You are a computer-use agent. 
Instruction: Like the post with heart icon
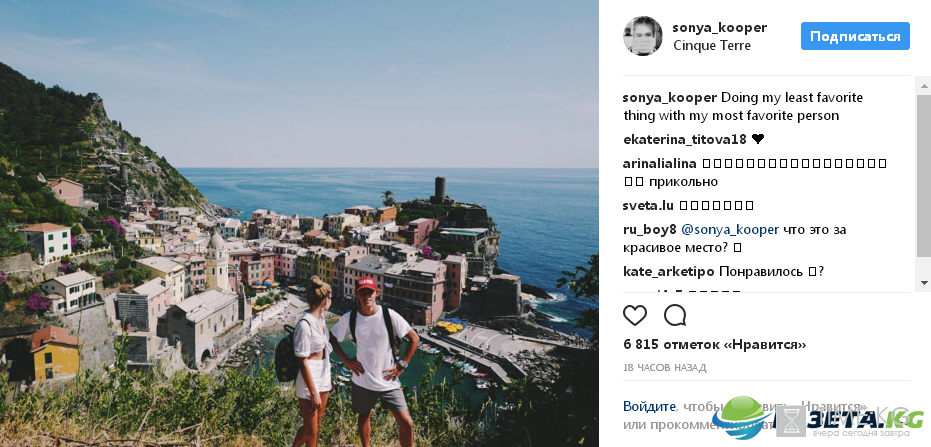coord(635,315)
